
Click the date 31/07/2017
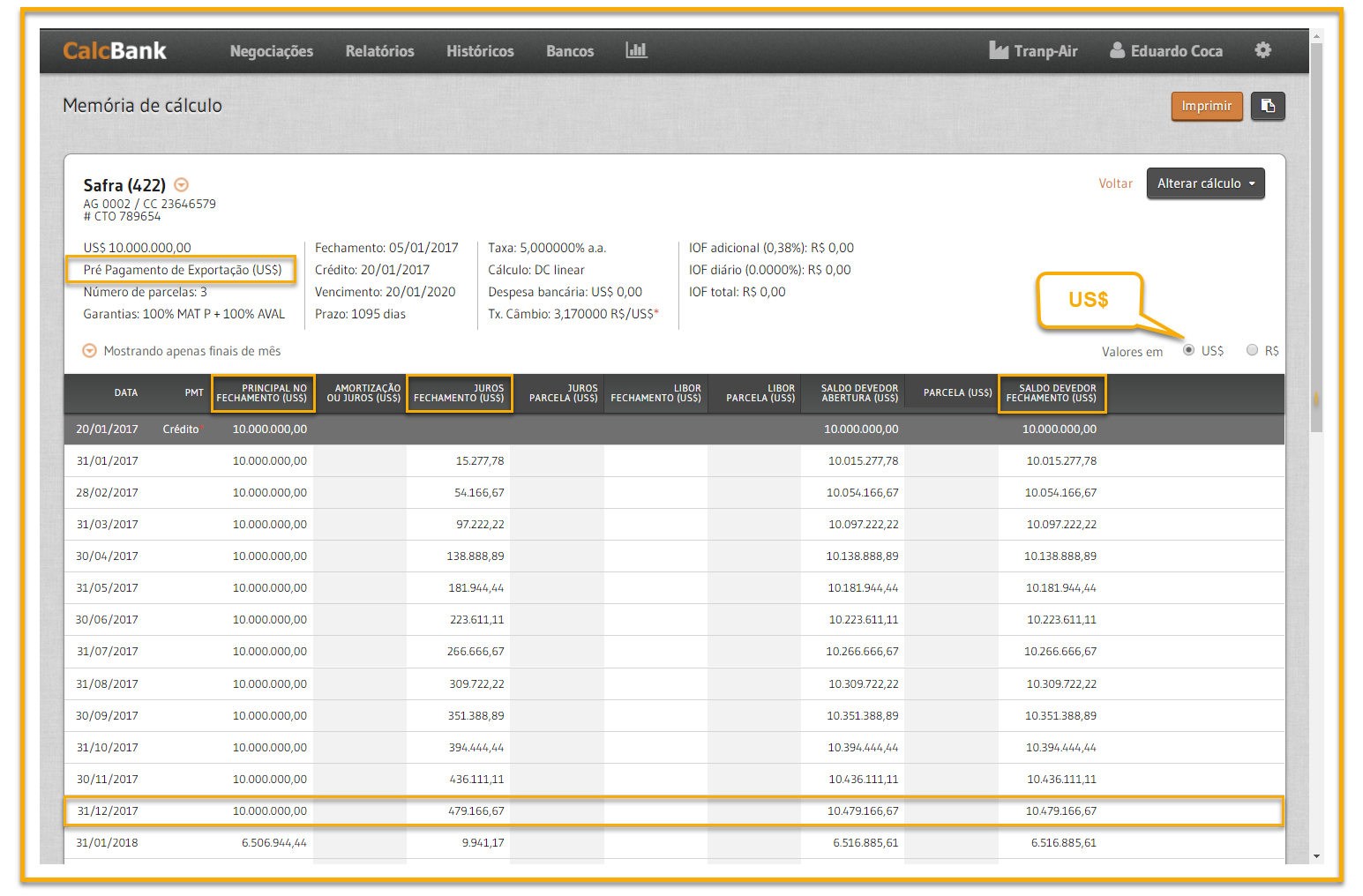point(107,652)
